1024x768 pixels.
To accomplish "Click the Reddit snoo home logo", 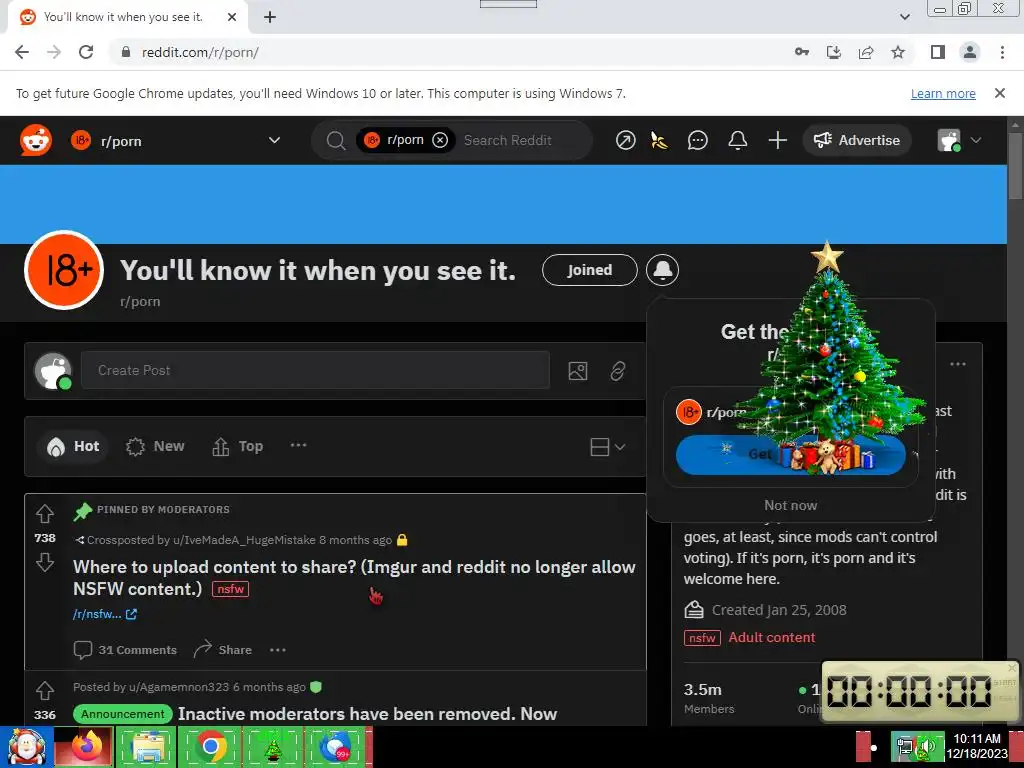I will tap(36, 140).
